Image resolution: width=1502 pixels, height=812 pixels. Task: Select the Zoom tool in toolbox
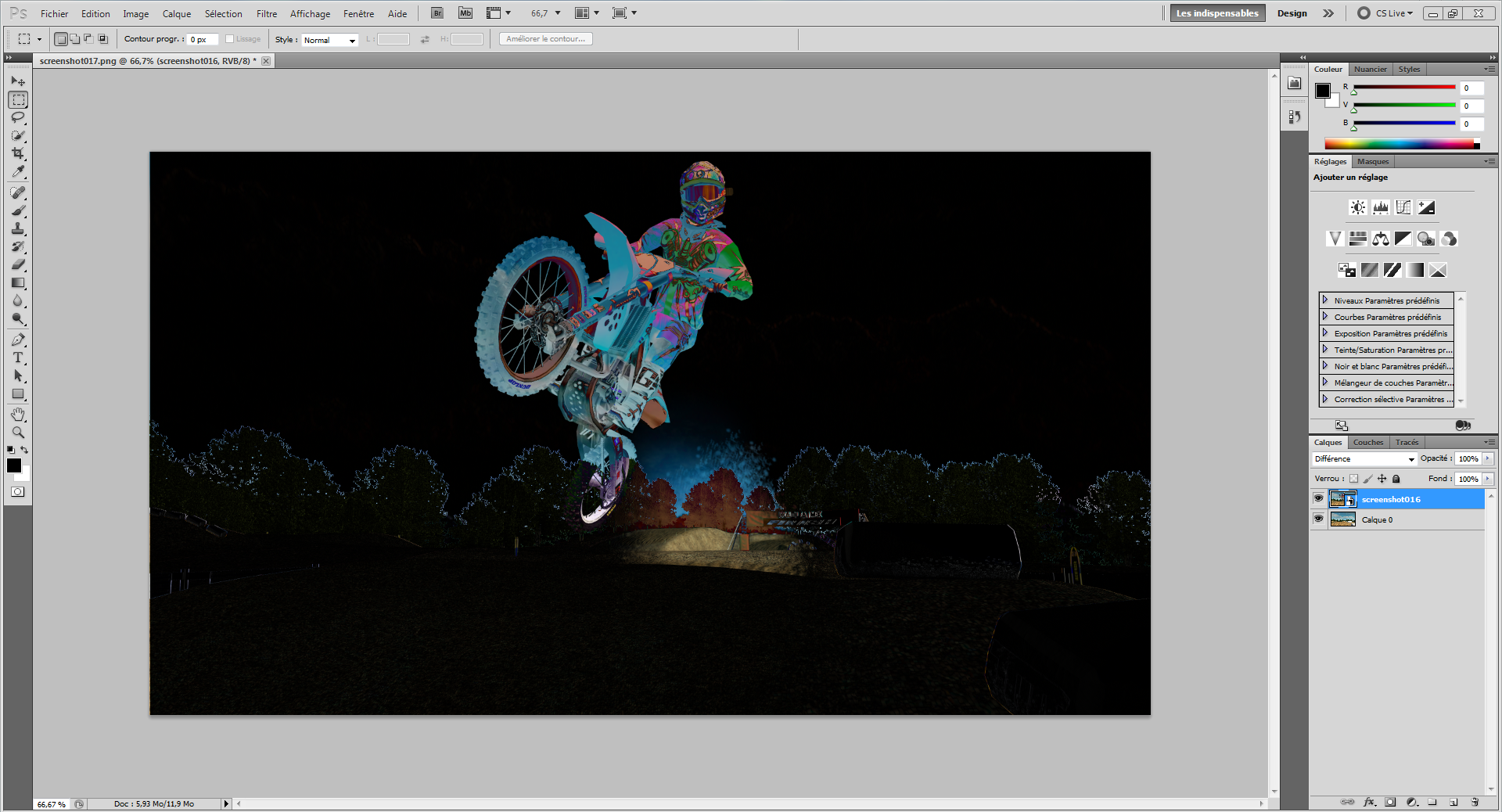point(18,432)
